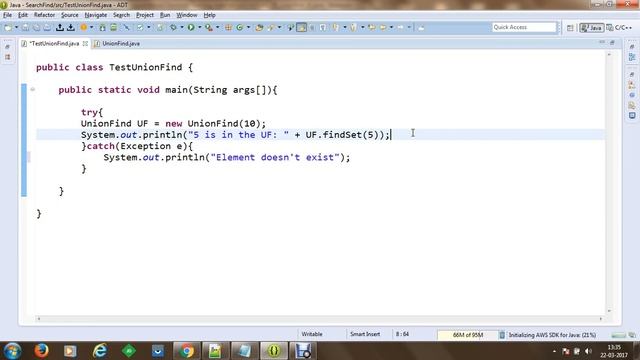Click the Writable status field
The height and width of the screenshot is (360, 640).
[312, 334]
